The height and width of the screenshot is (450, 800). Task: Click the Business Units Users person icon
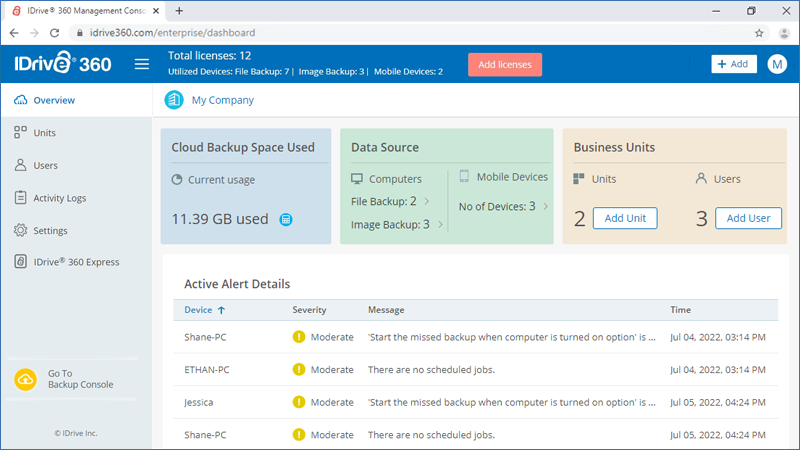[702, 178]
